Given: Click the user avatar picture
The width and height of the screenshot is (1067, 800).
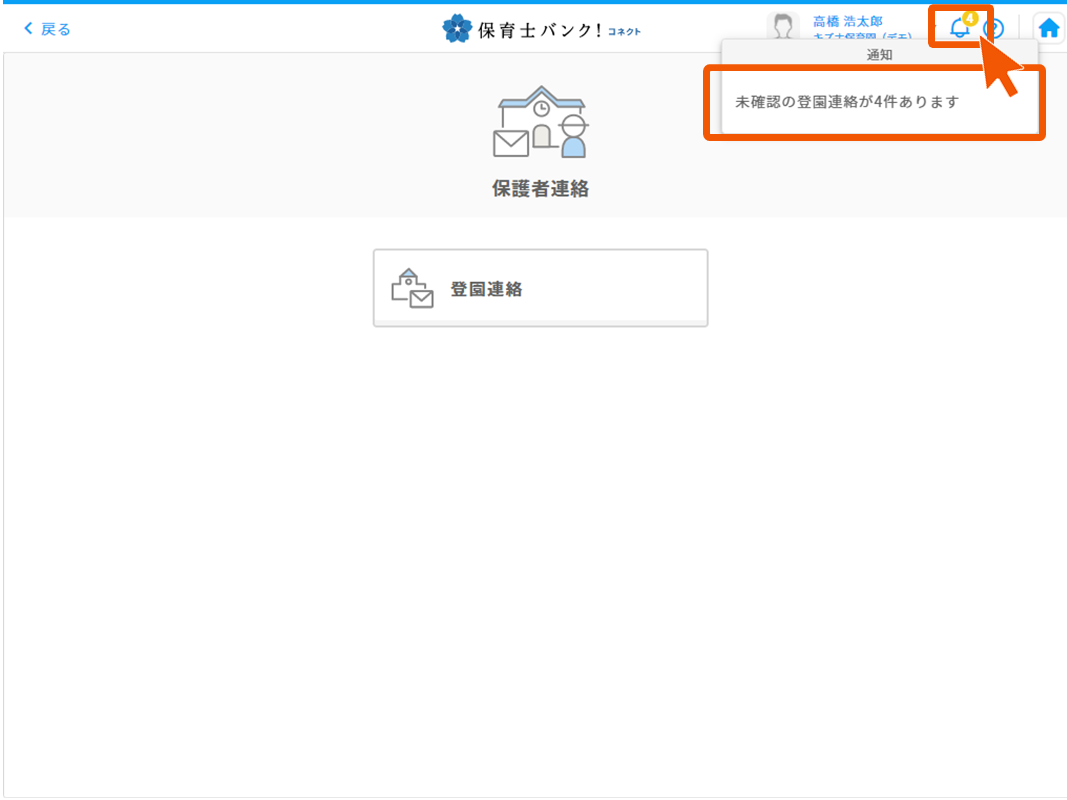Looking at the screenshot, I should coord(782,28).
